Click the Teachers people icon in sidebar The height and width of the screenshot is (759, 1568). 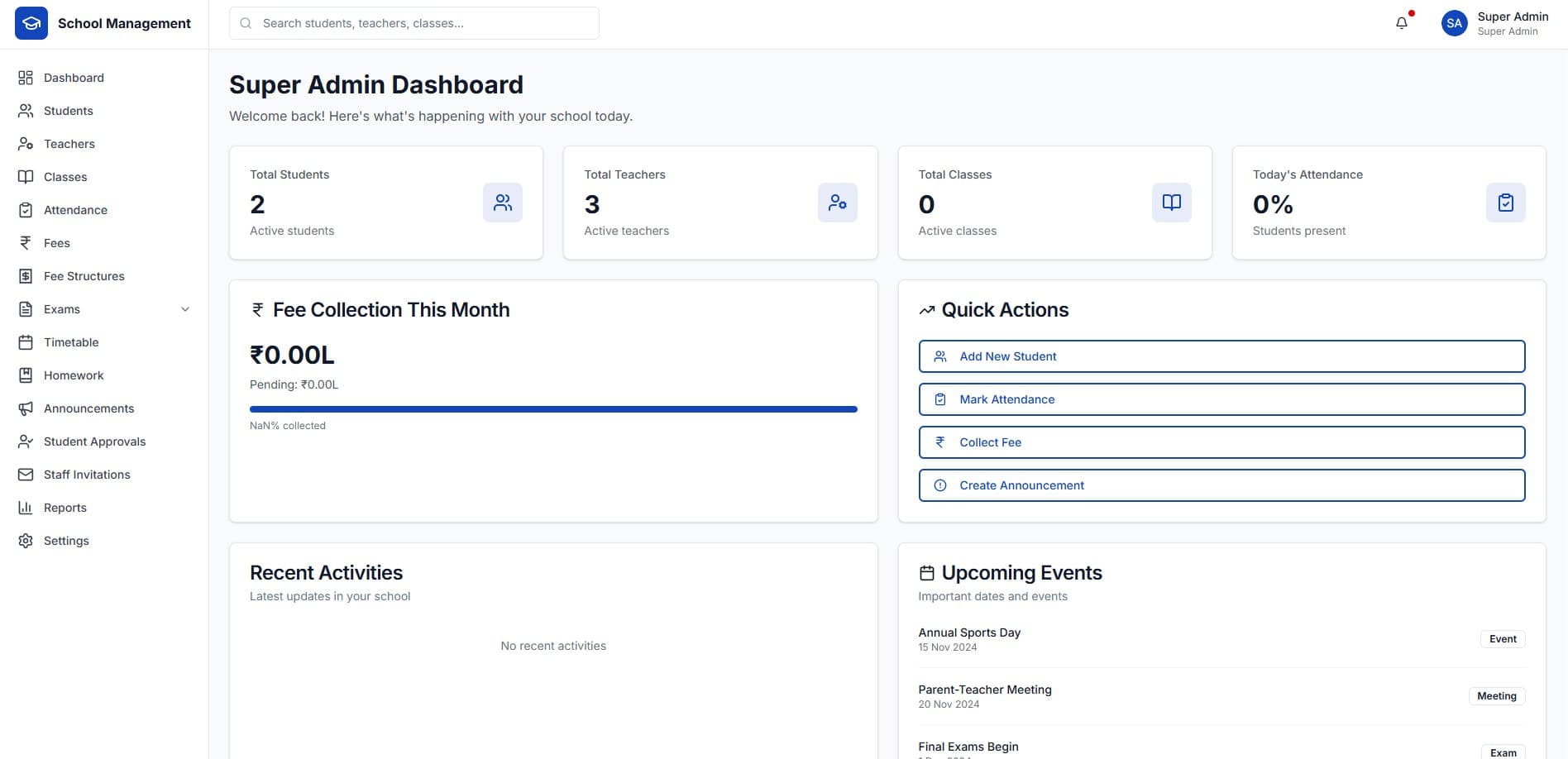coord(25,143)
